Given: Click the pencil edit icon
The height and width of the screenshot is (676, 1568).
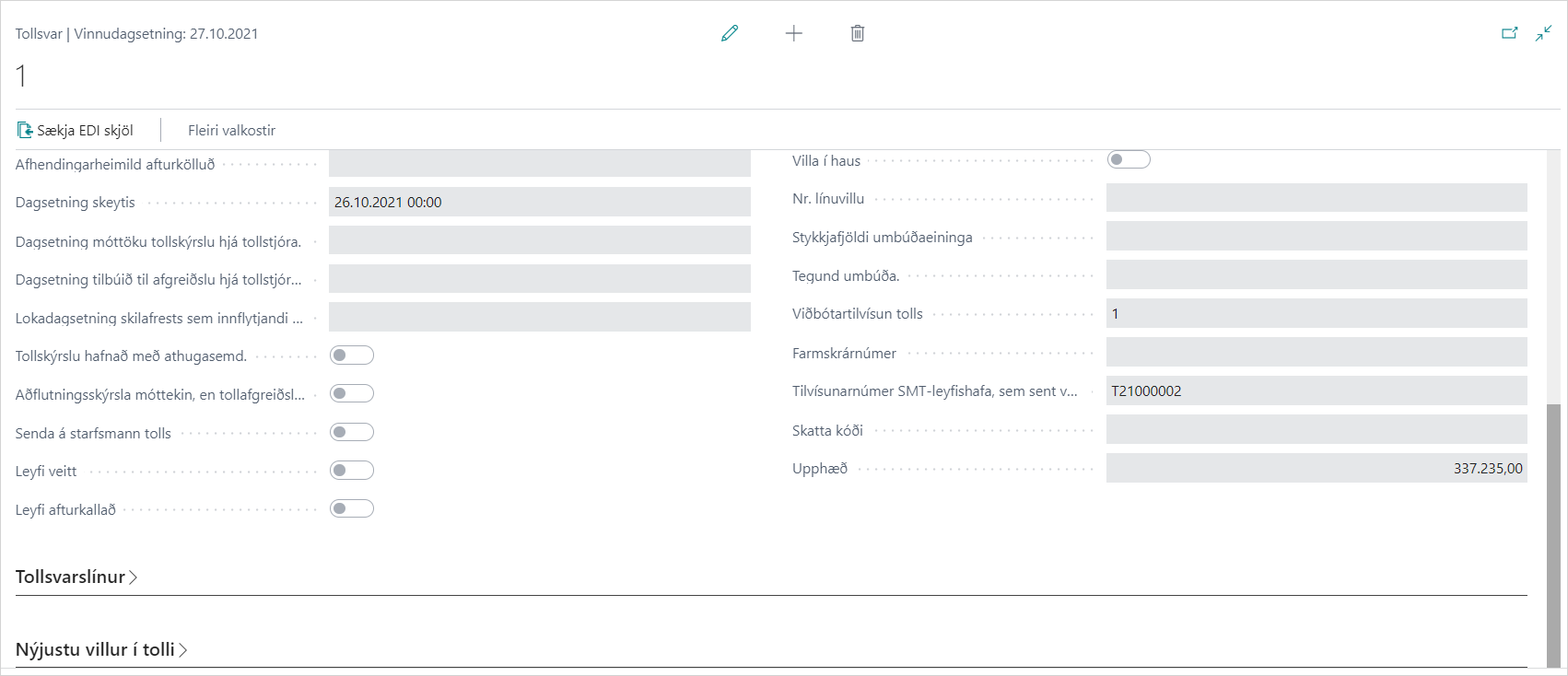Looking at the screenshot, I should (730, 34).
